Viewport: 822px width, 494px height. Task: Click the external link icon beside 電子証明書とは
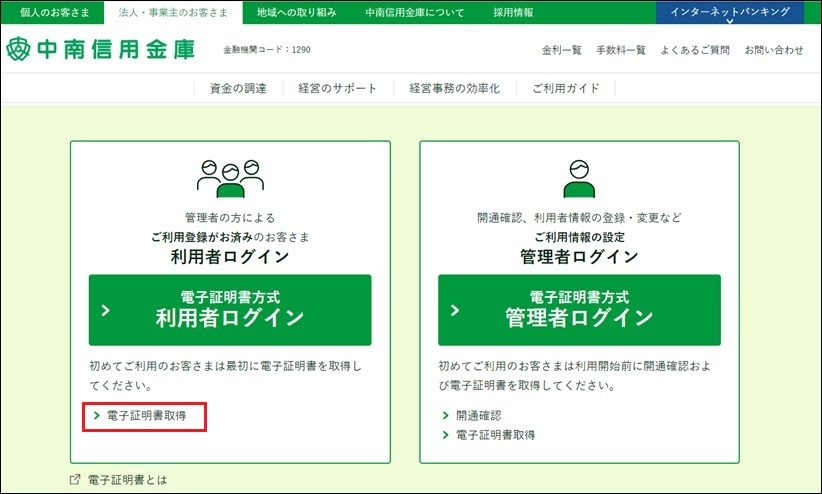tap(75, 479)
